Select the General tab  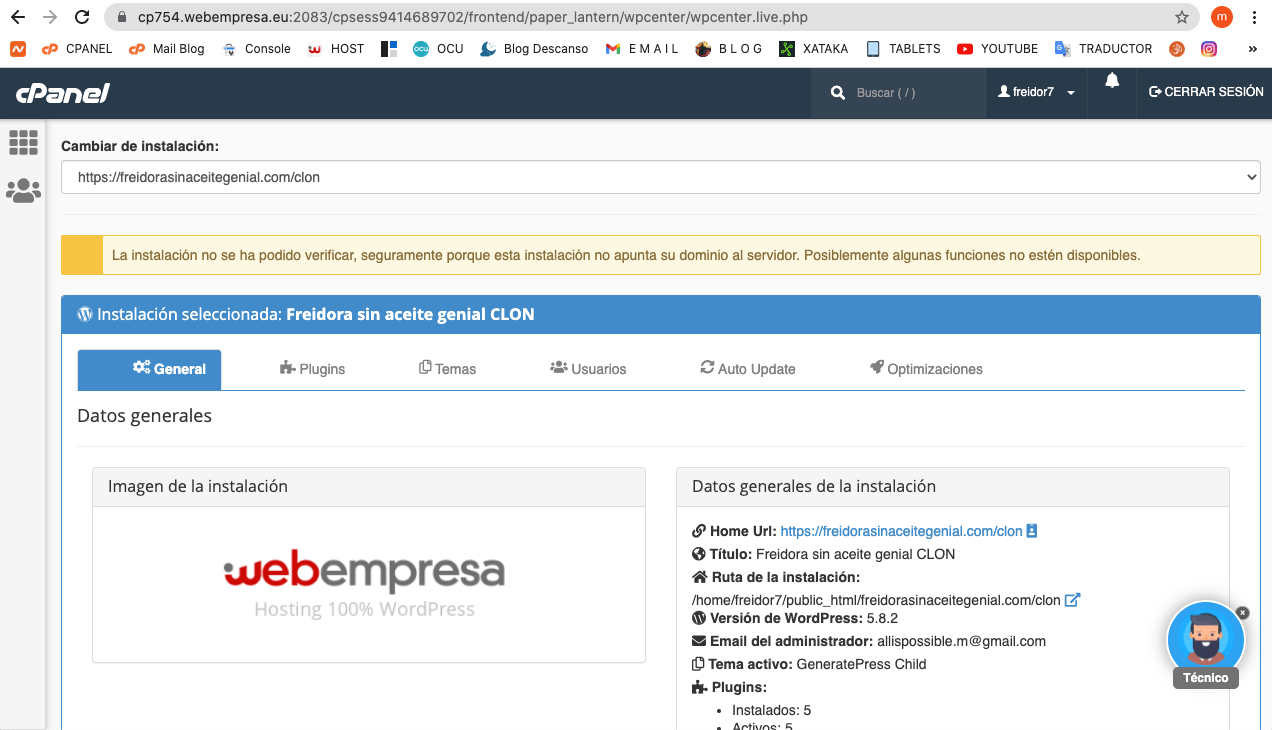pyautogui.click(x=149, y=369)
